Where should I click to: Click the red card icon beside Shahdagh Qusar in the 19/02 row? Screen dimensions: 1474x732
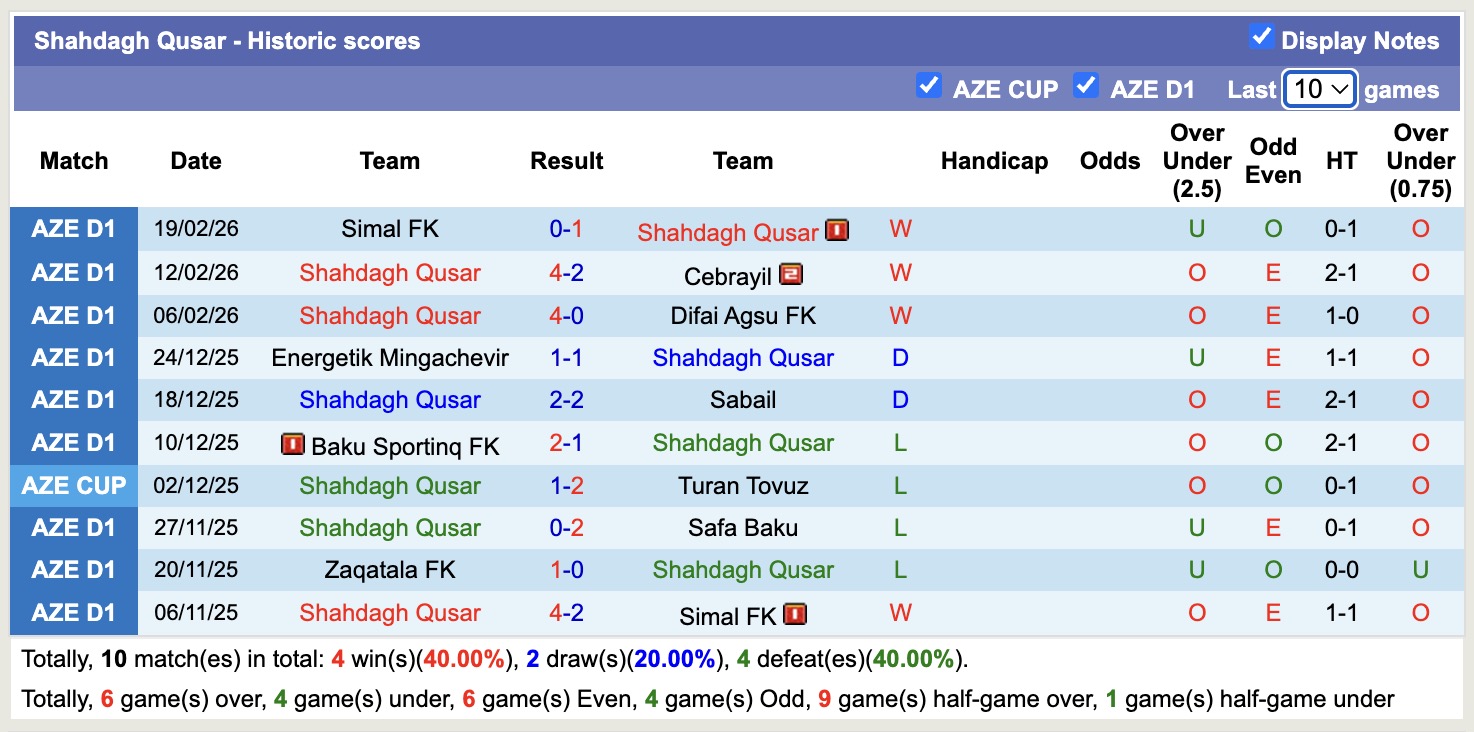(836, 230)
